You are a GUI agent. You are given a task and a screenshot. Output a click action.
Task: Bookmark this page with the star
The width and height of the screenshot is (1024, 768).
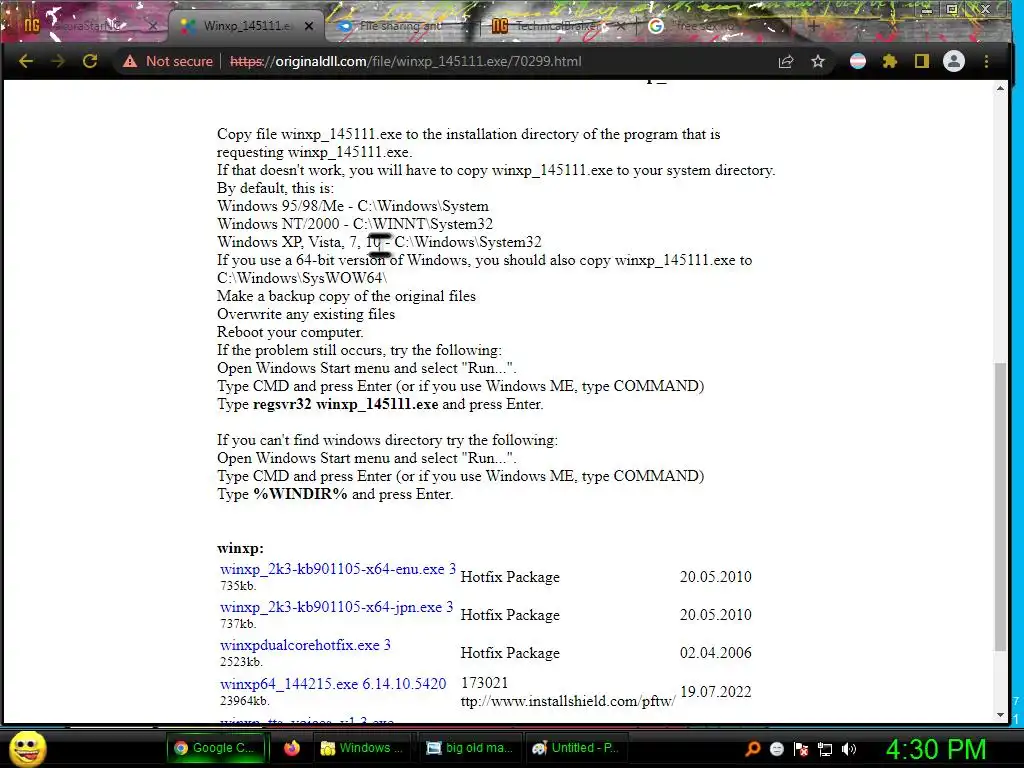(x=818, y=61)
